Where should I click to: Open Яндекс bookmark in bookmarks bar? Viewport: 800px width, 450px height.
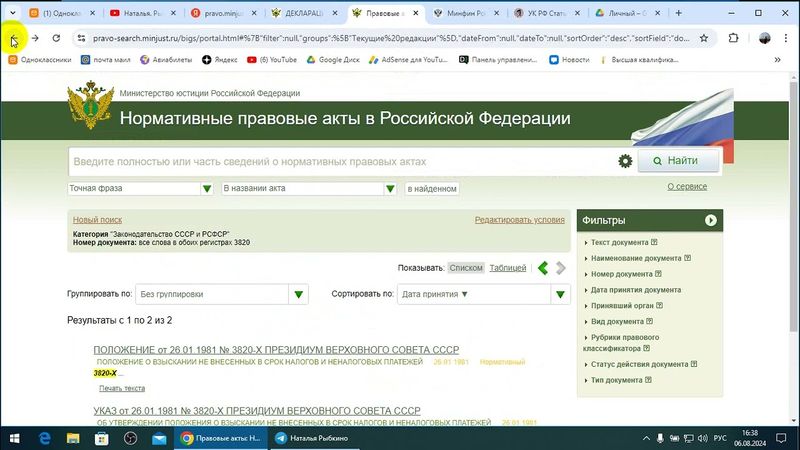coord(220,60)
